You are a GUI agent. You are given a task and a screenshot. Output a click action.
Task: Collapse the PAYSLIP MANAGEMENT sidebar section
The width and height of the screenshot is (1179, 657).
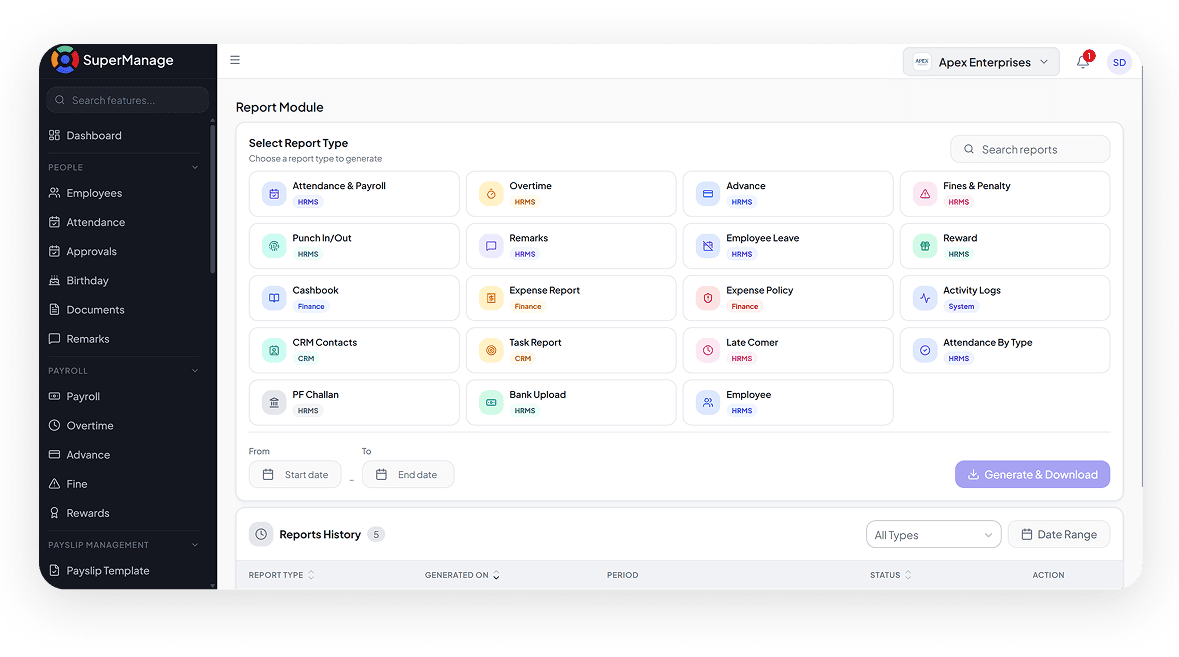(195, 545)
